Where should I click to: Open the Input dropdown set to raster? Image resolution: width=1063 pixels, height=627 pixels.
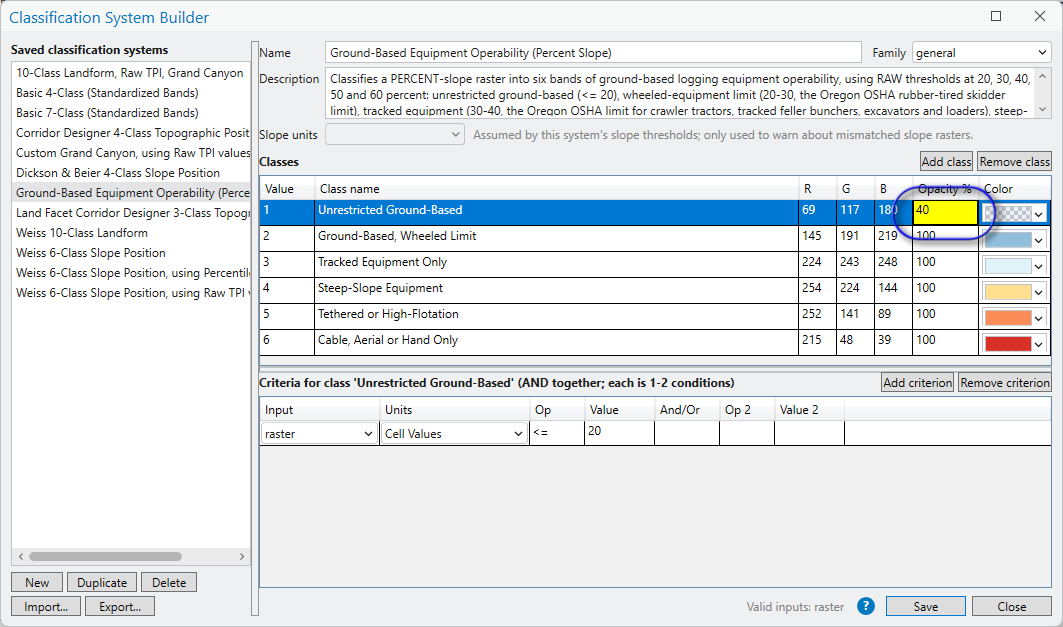click(319, 434)
